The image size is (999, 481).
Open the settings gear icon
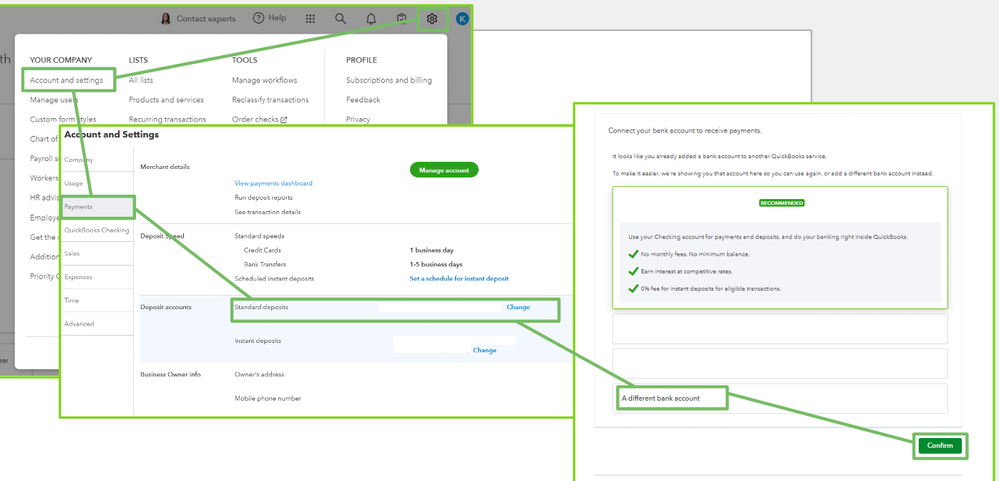tap(432, 19)
